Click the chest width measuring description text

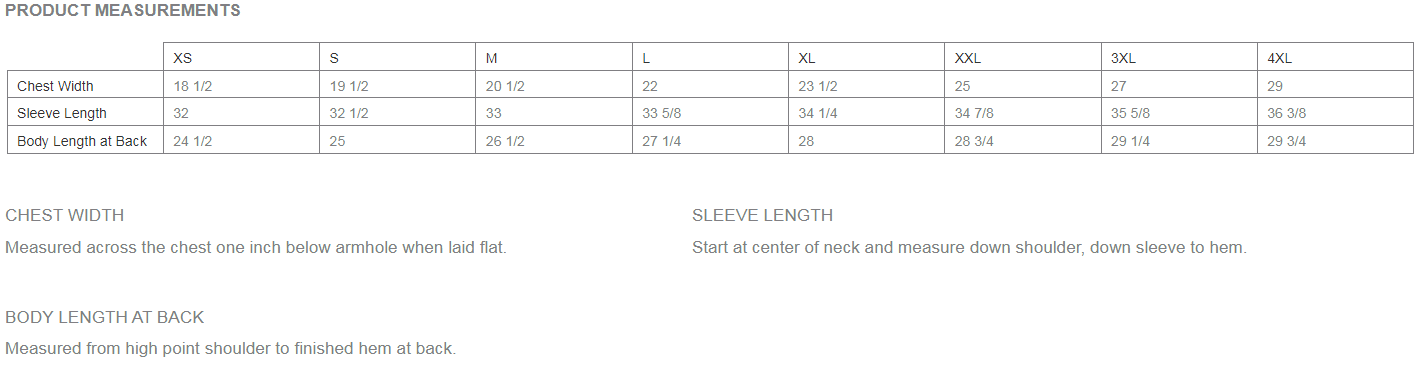pyautogui.click(x=256, y=247)
